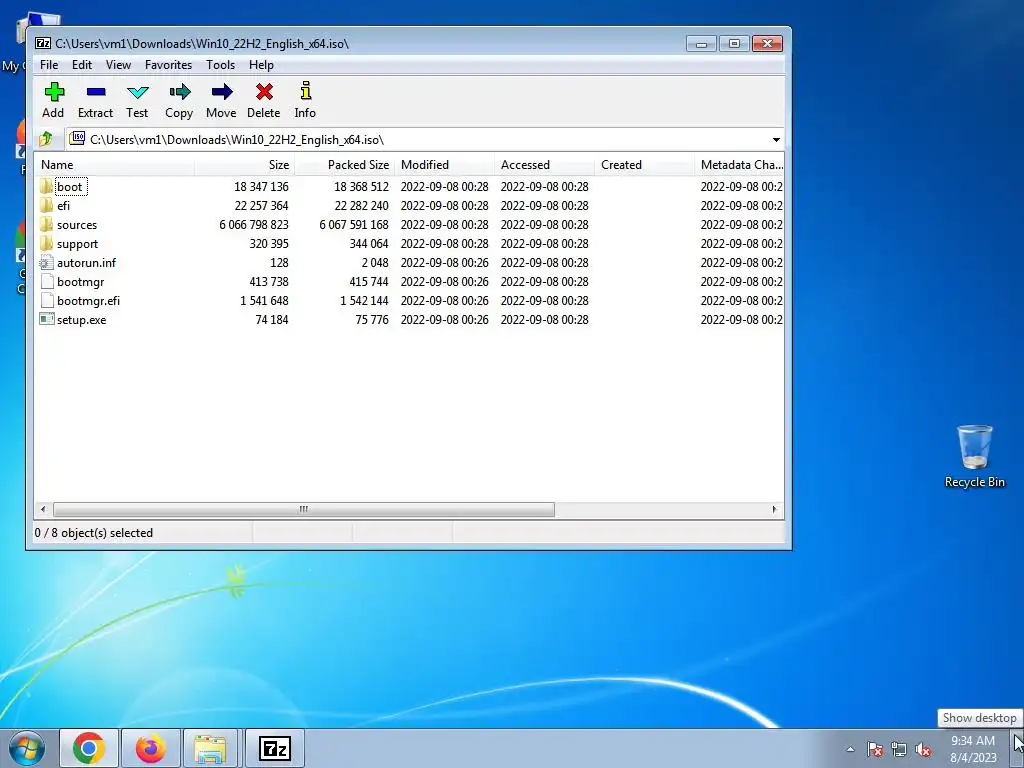The image size is (1024, 768).
Task: Click the network tray icon
Action: pyautogui.click(x=899, y=749)
